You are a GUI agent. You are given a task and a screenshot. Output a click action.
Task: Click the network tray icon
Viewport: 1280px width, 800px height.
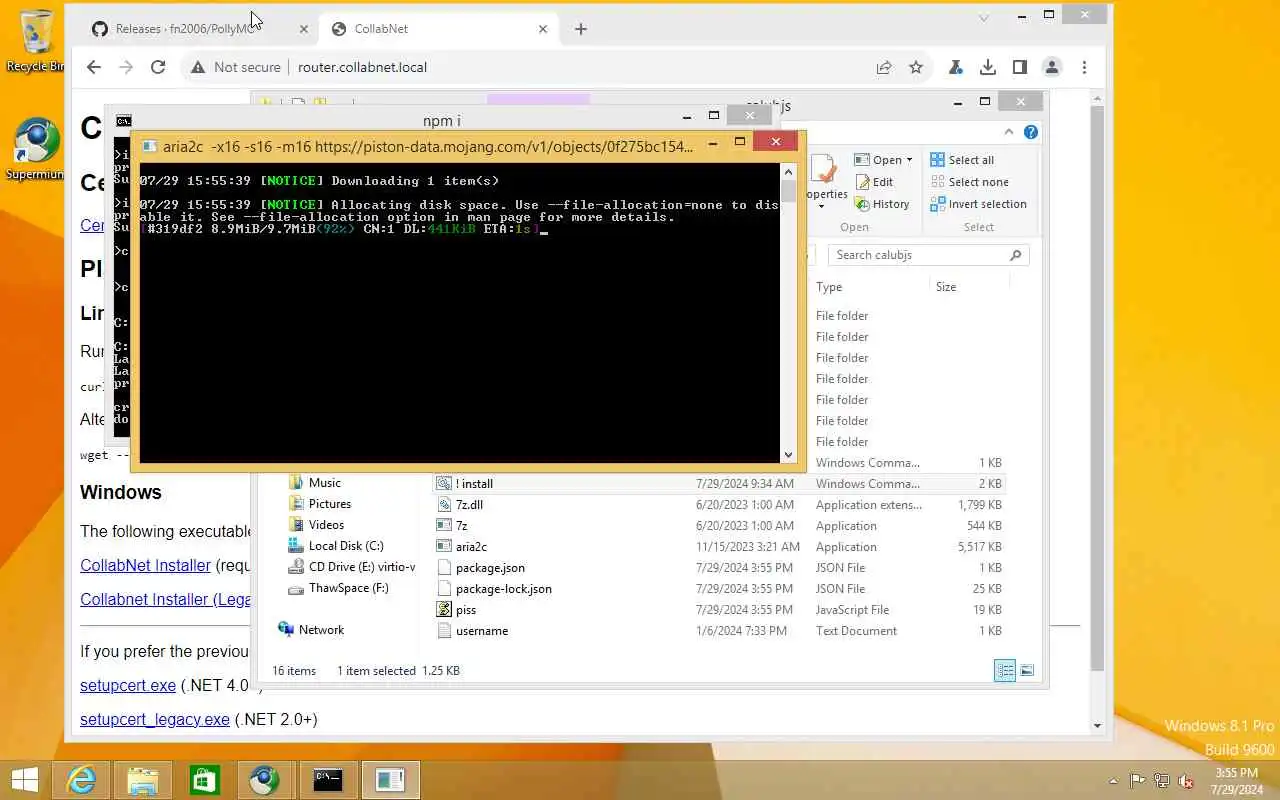click(1162, 781)
